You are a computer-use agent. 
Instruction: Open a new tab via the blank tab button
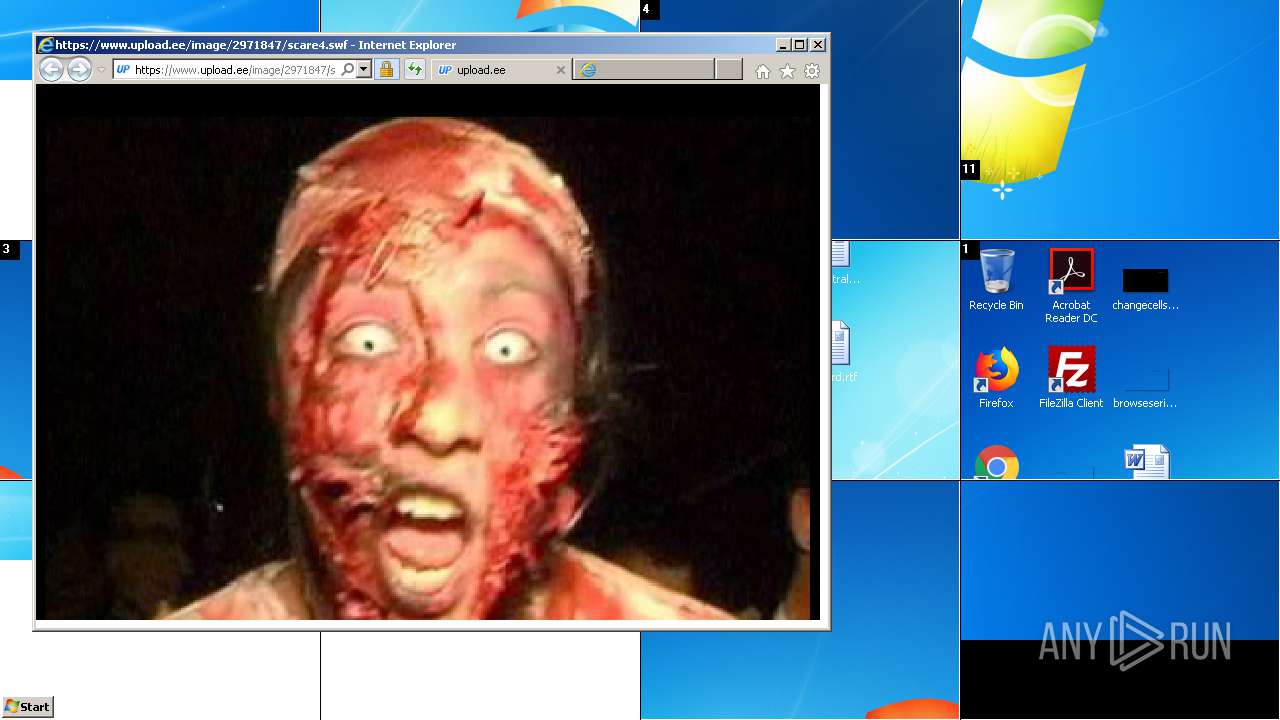click(729, 69)
